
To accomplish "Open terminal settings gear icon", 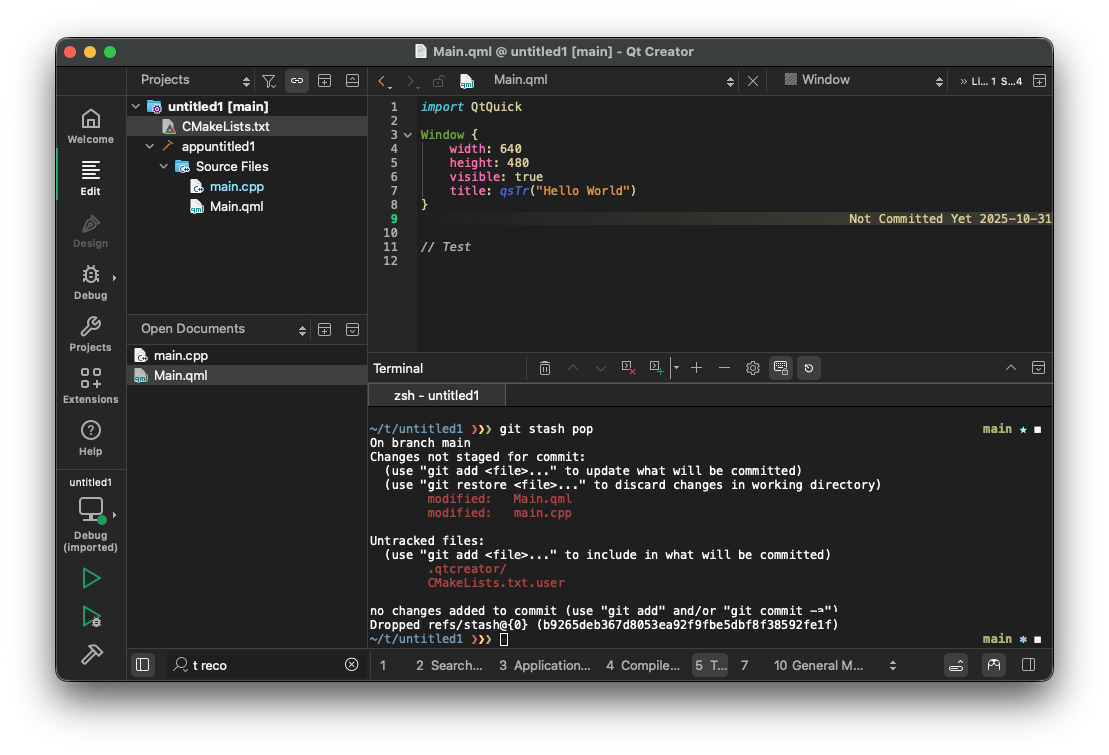I will (x=753, y=368).
